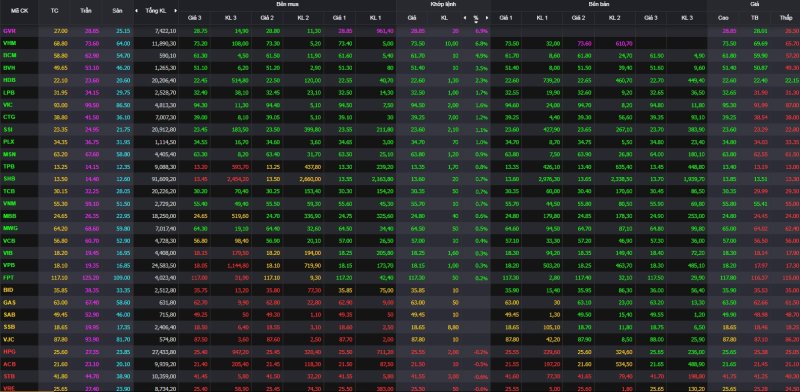Viewport: 800px width, 392px height.
Task: Open the HPG stock symbol
Action: 9,352
